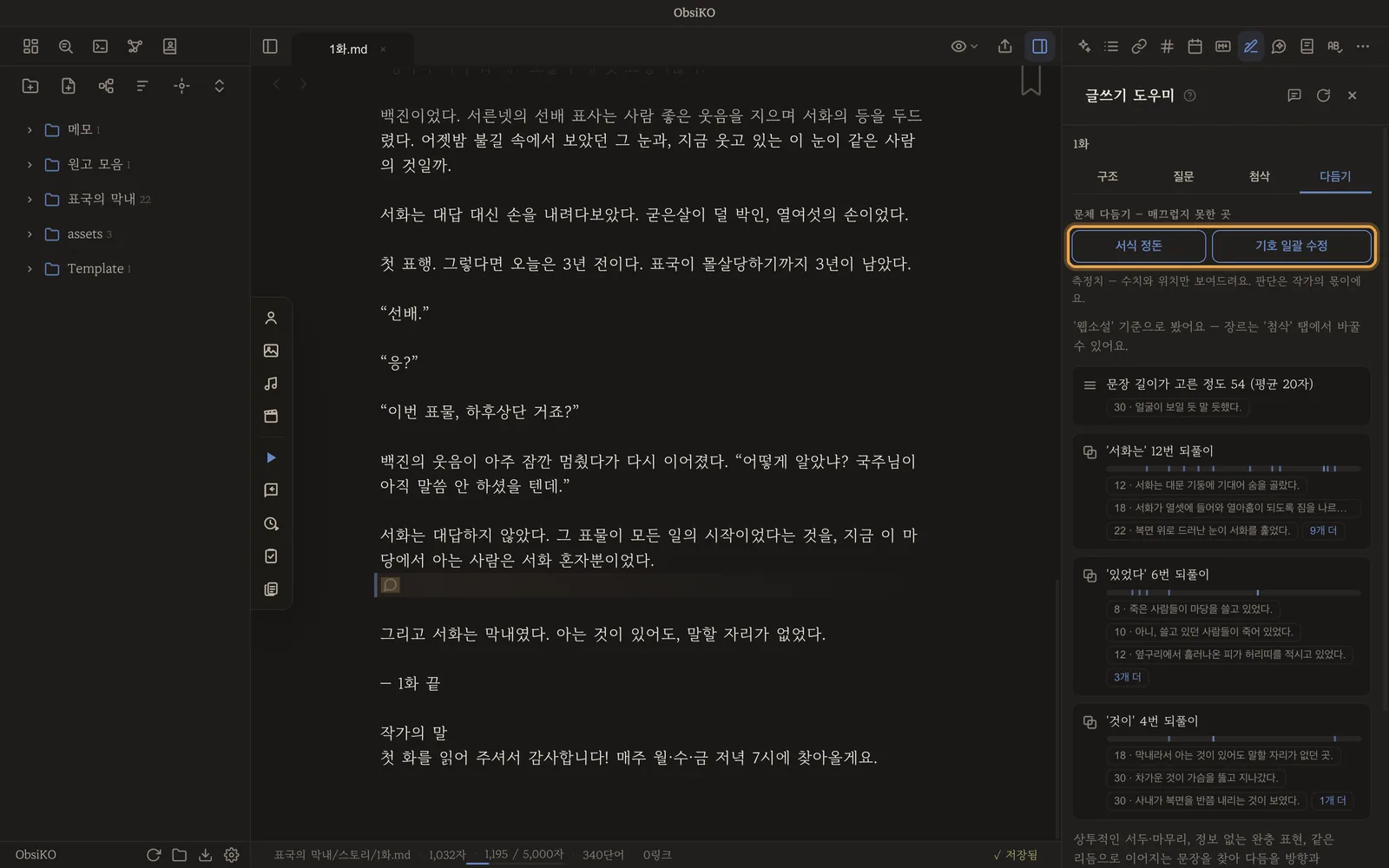
Task: Expand the 원고 모음 folder
Action: tap(30, 165)
